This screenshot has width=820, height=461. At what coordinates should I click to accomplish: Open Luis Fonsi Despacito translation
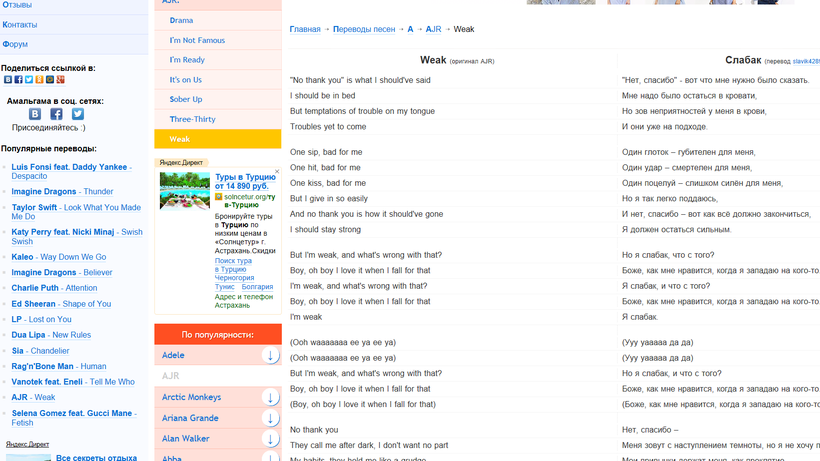coord(71,171)
